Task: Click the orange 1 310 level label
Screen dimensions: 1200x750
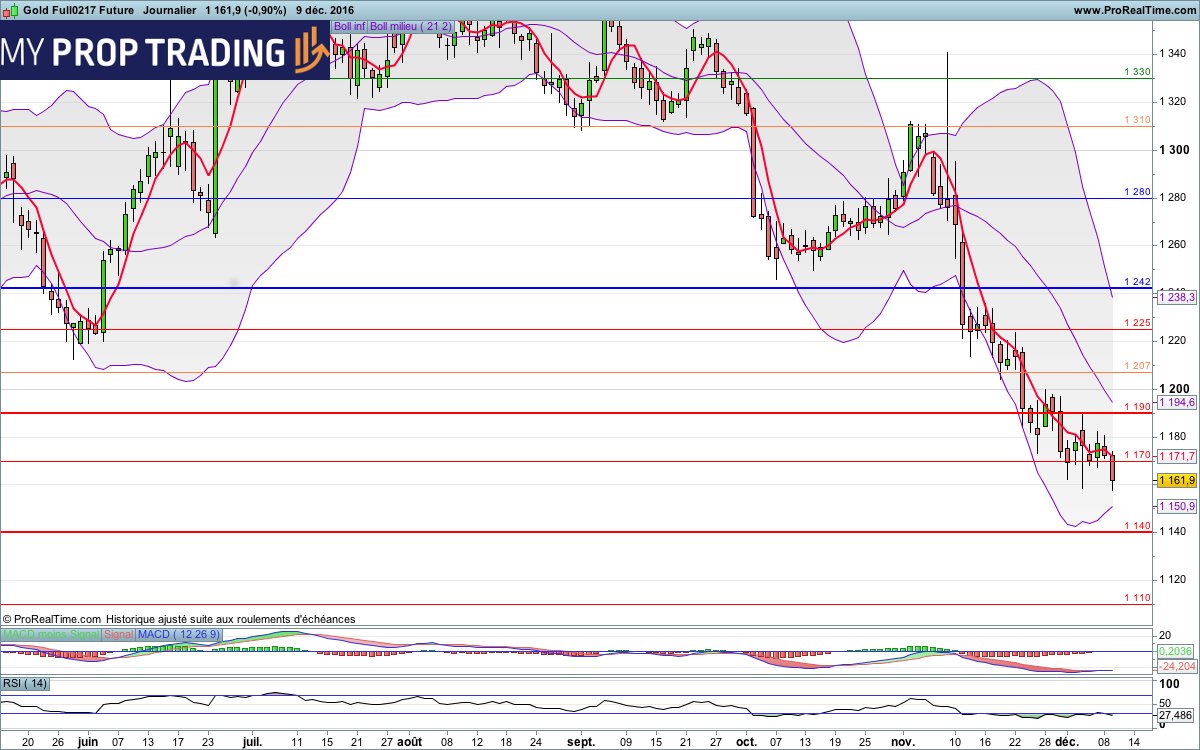Action: tap(1137, 120)
